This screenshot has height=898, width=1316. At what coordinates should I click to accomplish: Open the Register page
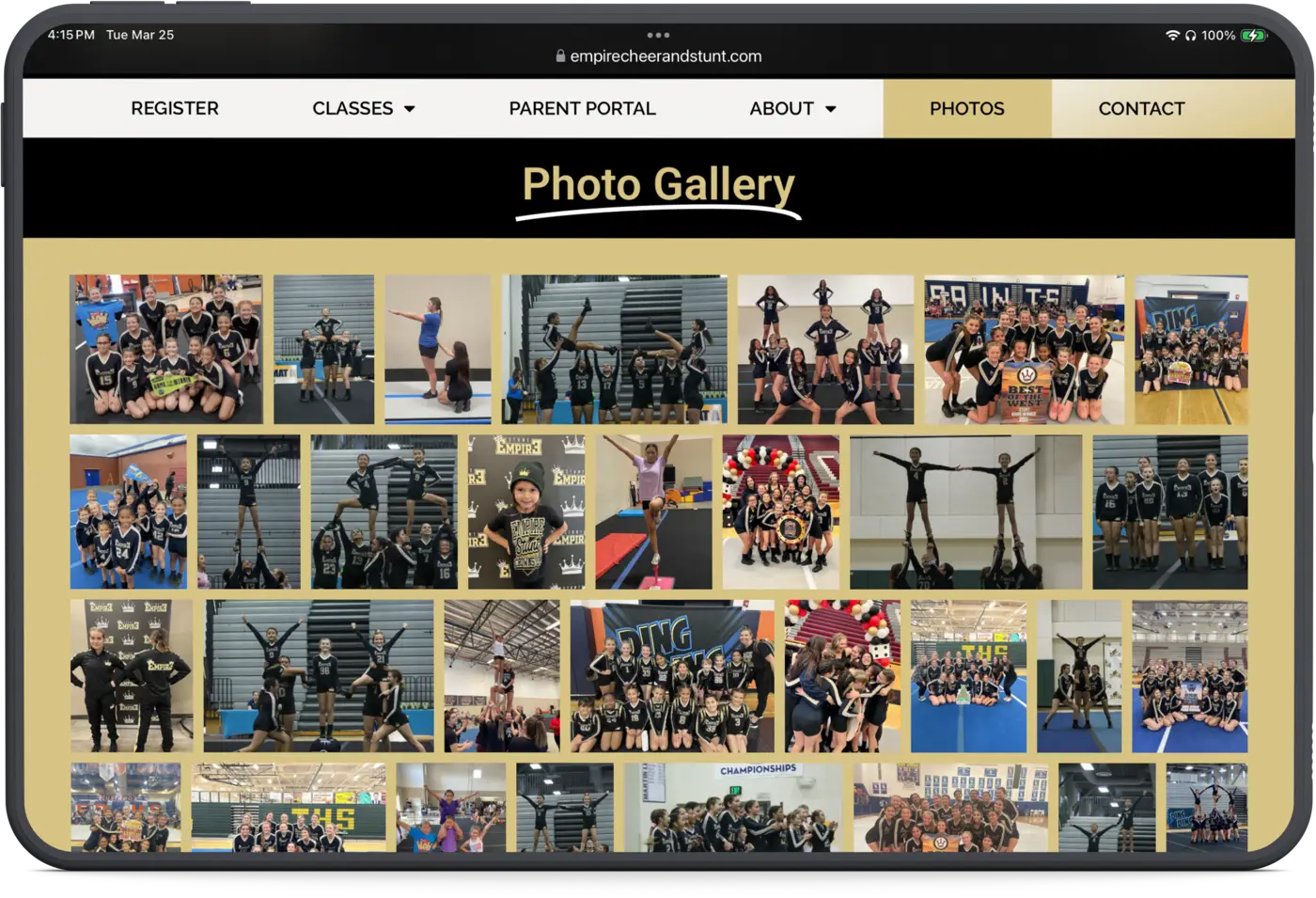175,108
